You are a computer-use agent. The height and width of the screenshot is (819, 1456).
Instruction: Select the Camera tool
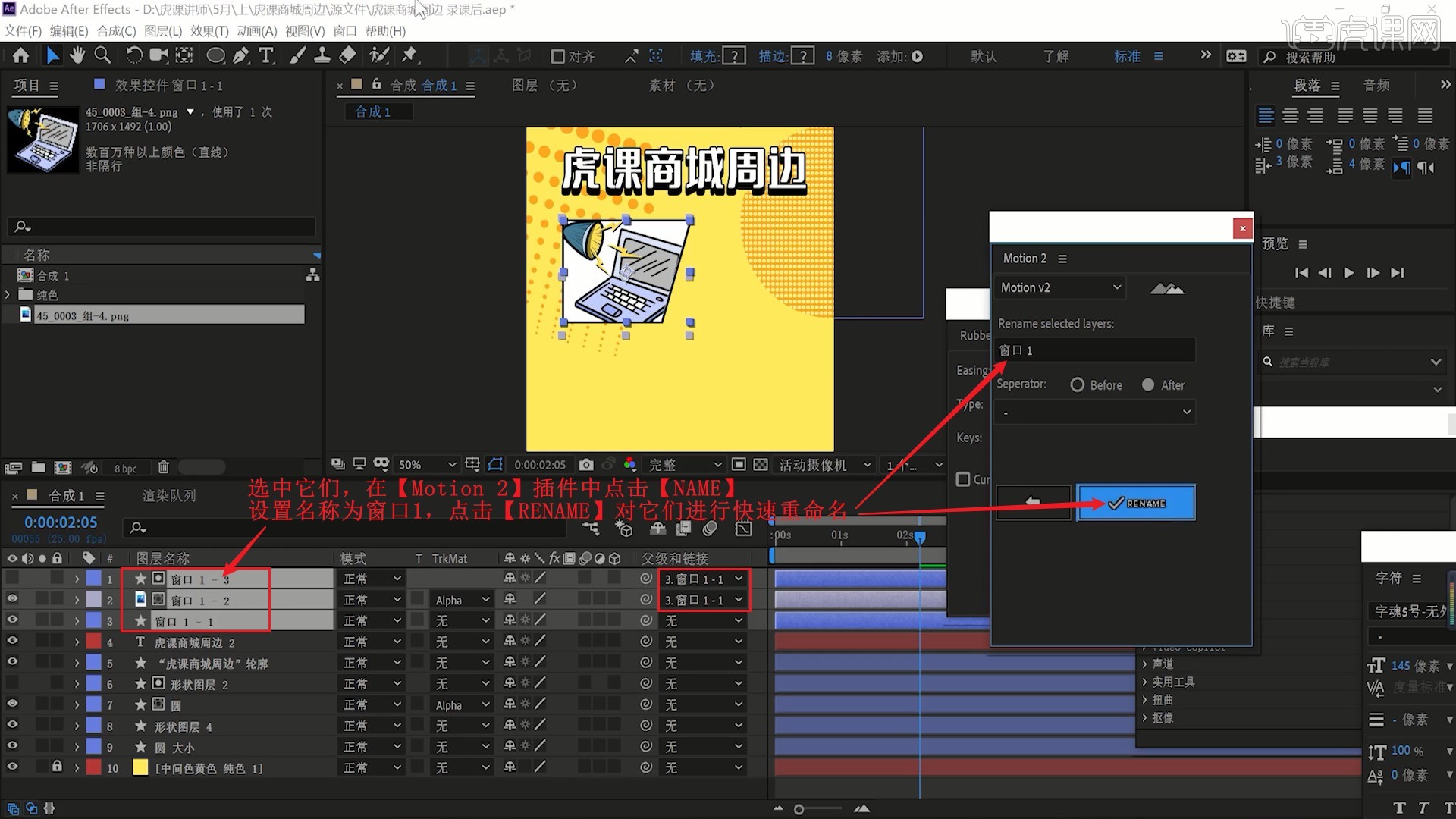click(158, 55)
